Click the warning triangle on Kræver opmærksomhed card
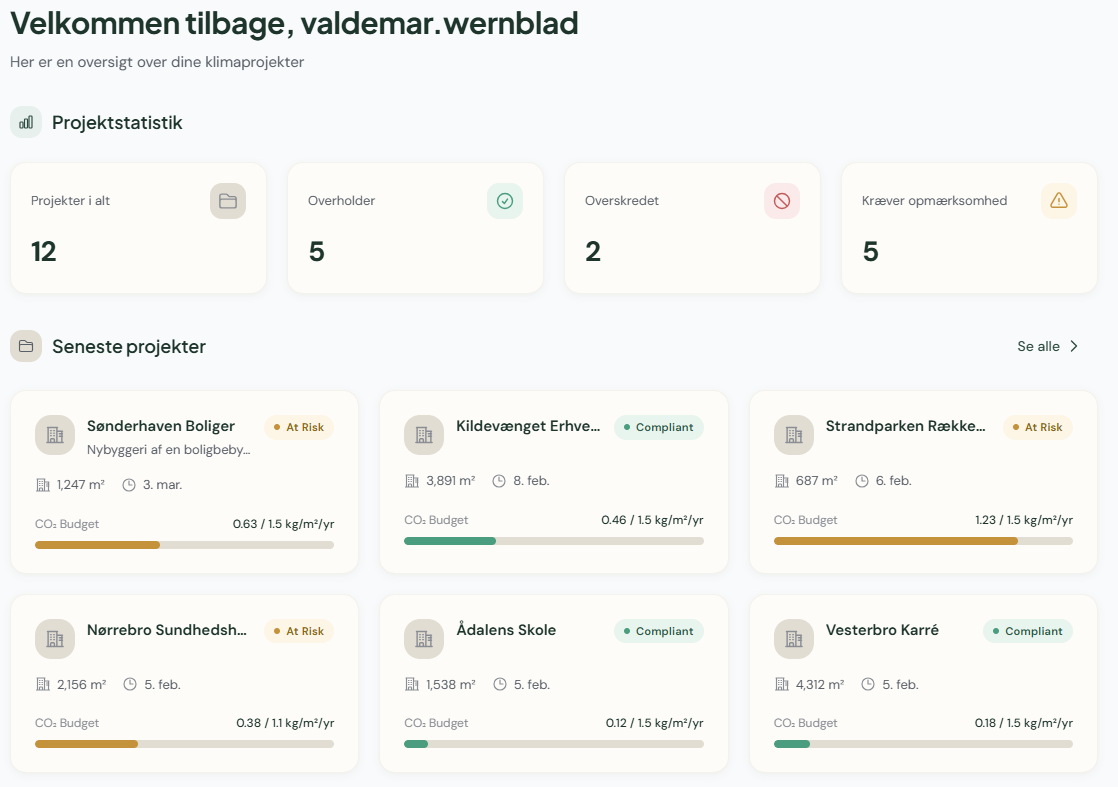 pos(1059,200)
